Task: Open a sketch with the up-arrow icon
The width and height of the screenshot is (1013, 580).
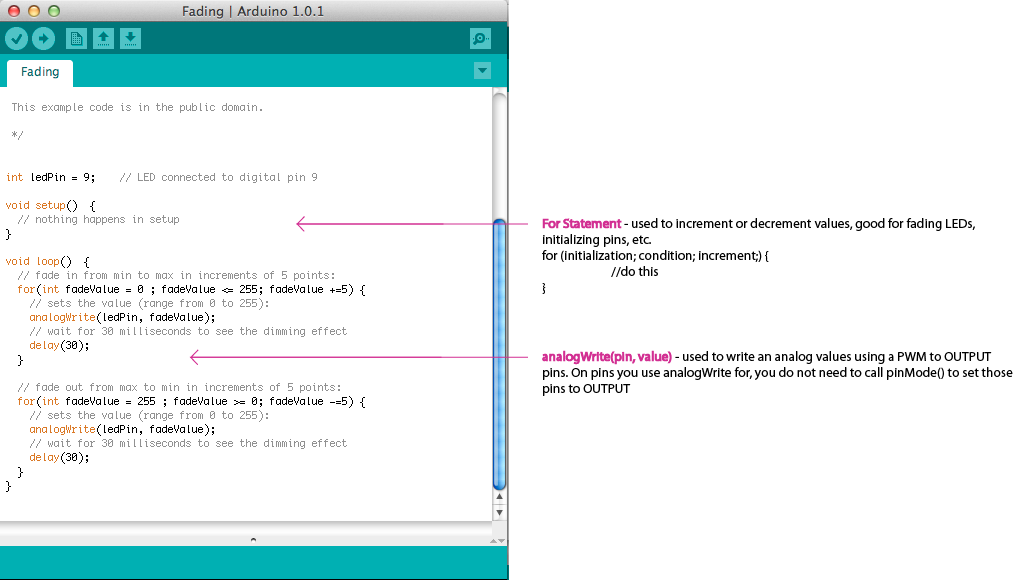Action: 103,39
